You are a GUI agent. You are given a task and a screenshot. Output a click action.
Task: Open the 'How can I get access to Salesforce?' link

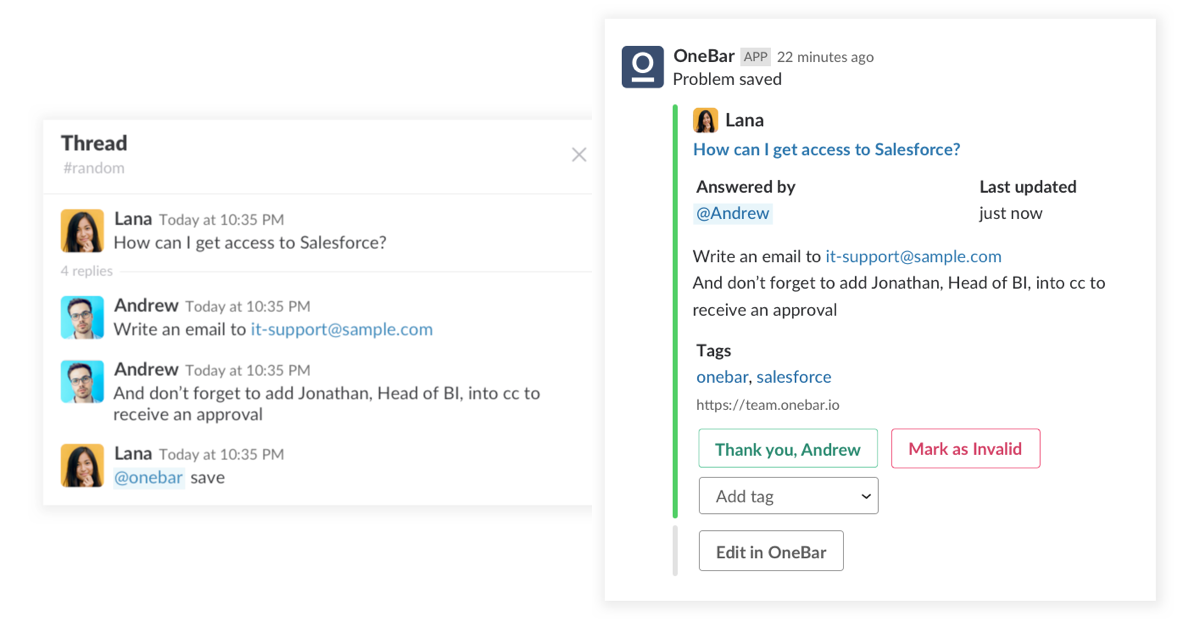pos(826,149)
